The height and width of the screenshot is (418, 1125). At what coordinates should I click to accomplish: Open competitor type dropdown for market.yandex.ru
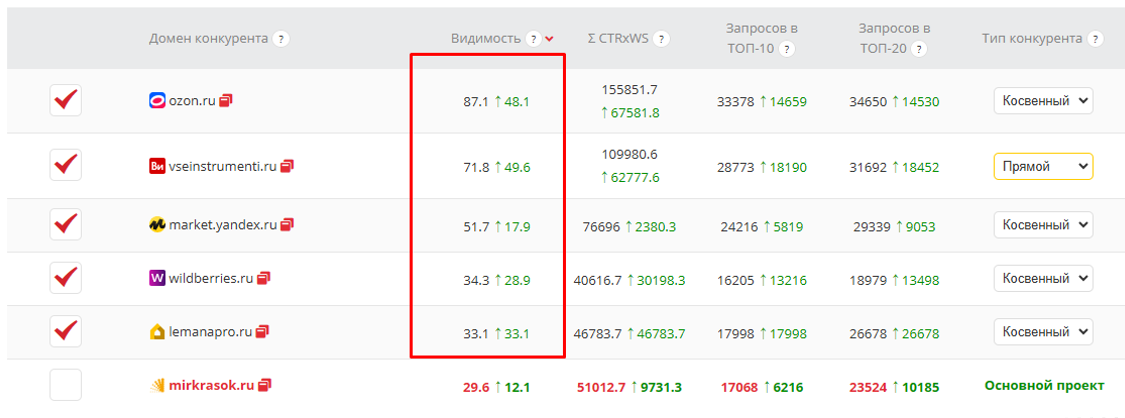[x=1043, y=225]
